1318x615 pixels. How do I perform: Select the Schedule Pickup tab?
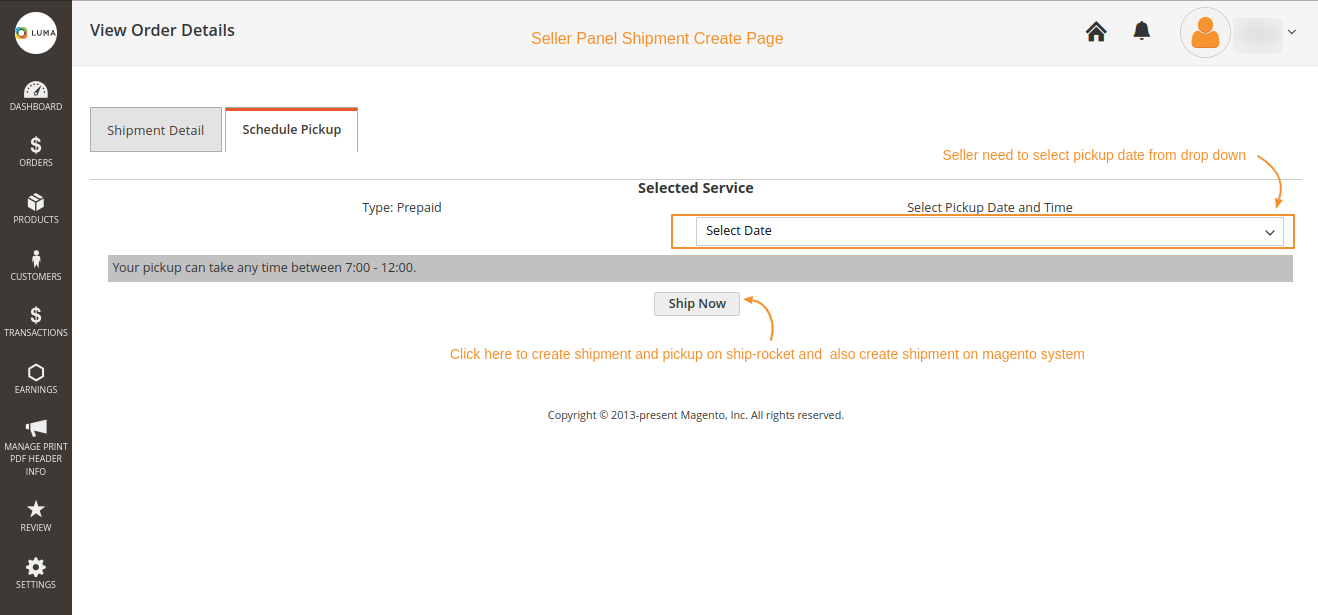coord(291,128)
